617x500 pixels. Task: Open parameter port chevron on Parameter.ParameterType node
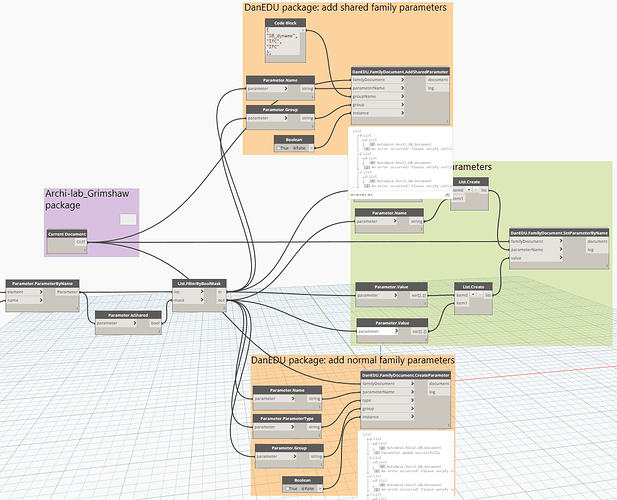[292, 427]
